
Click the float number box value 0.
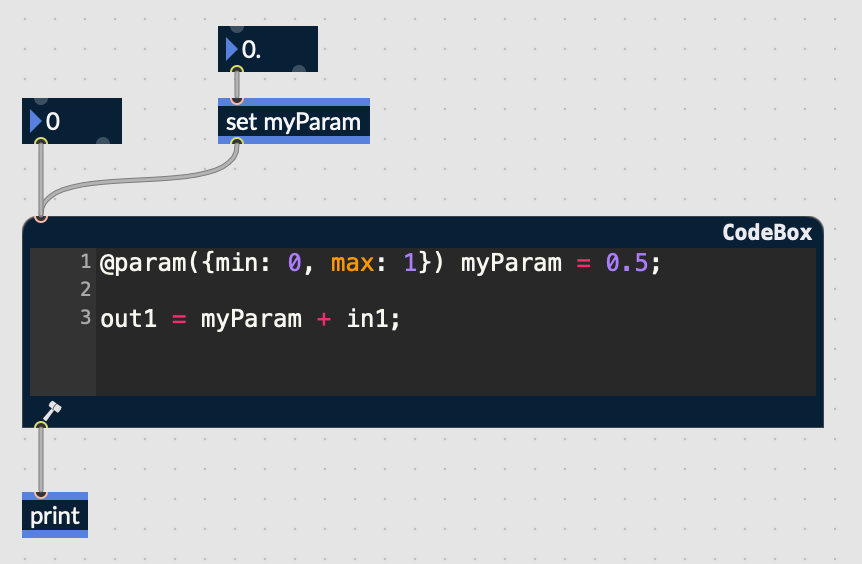(x=251, y=49)
